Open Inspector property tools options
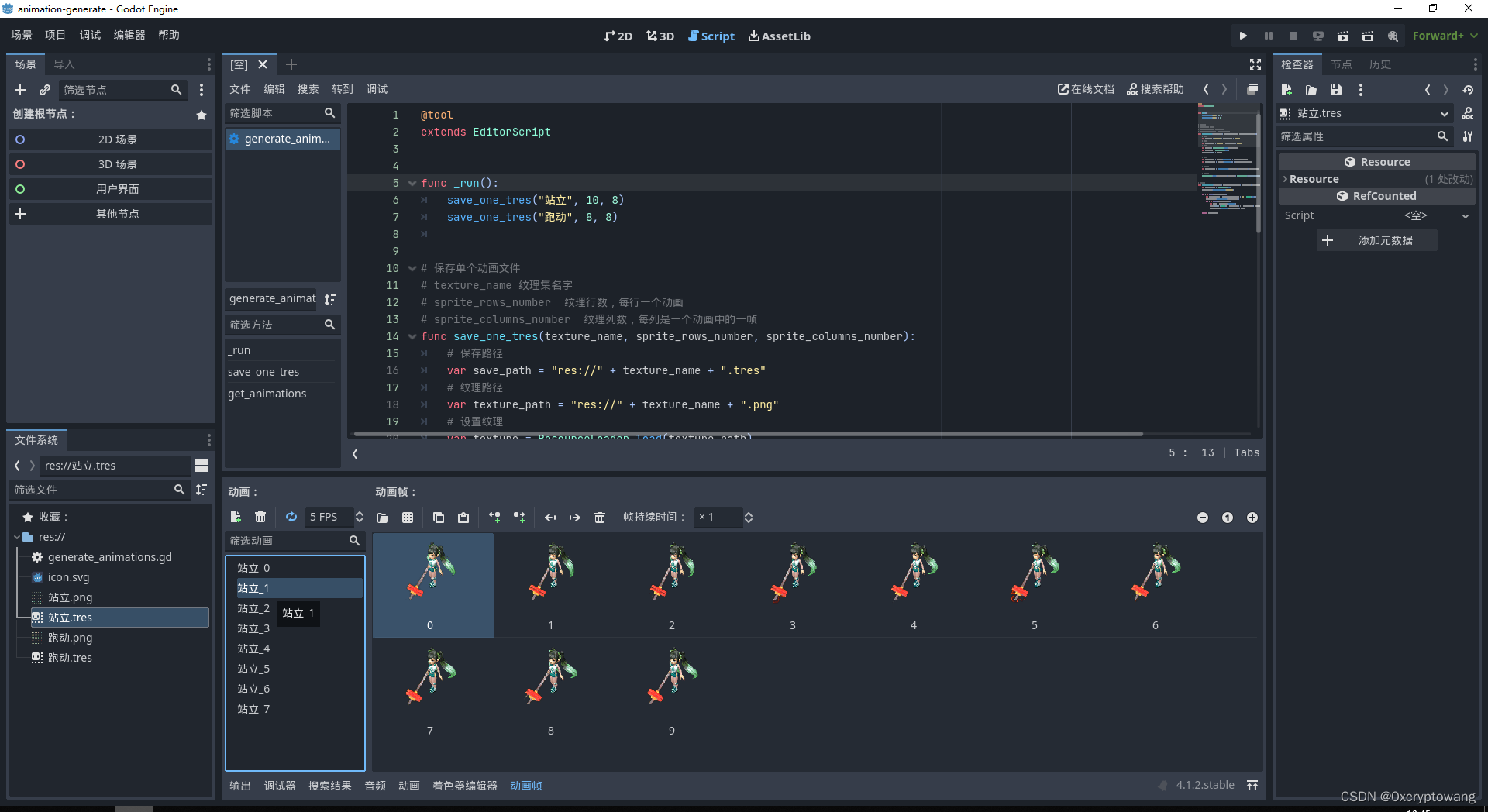1488x812 pixels. 1468,136
